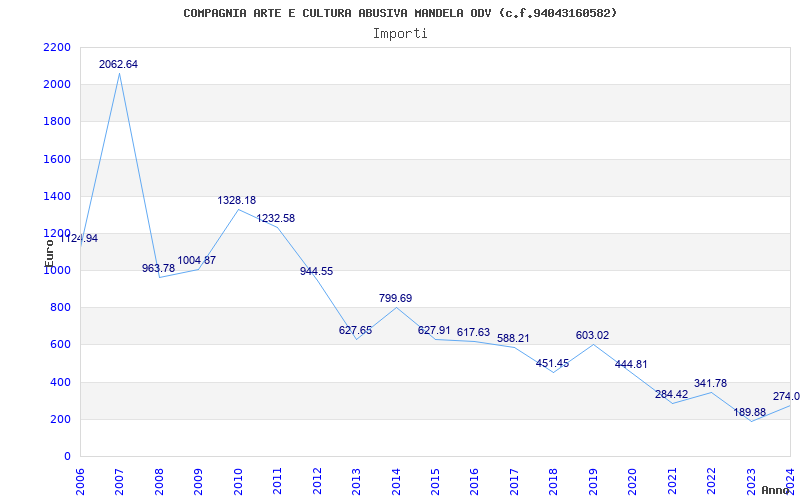Select the 603.02 value label
800x500 pixels.
592,336
